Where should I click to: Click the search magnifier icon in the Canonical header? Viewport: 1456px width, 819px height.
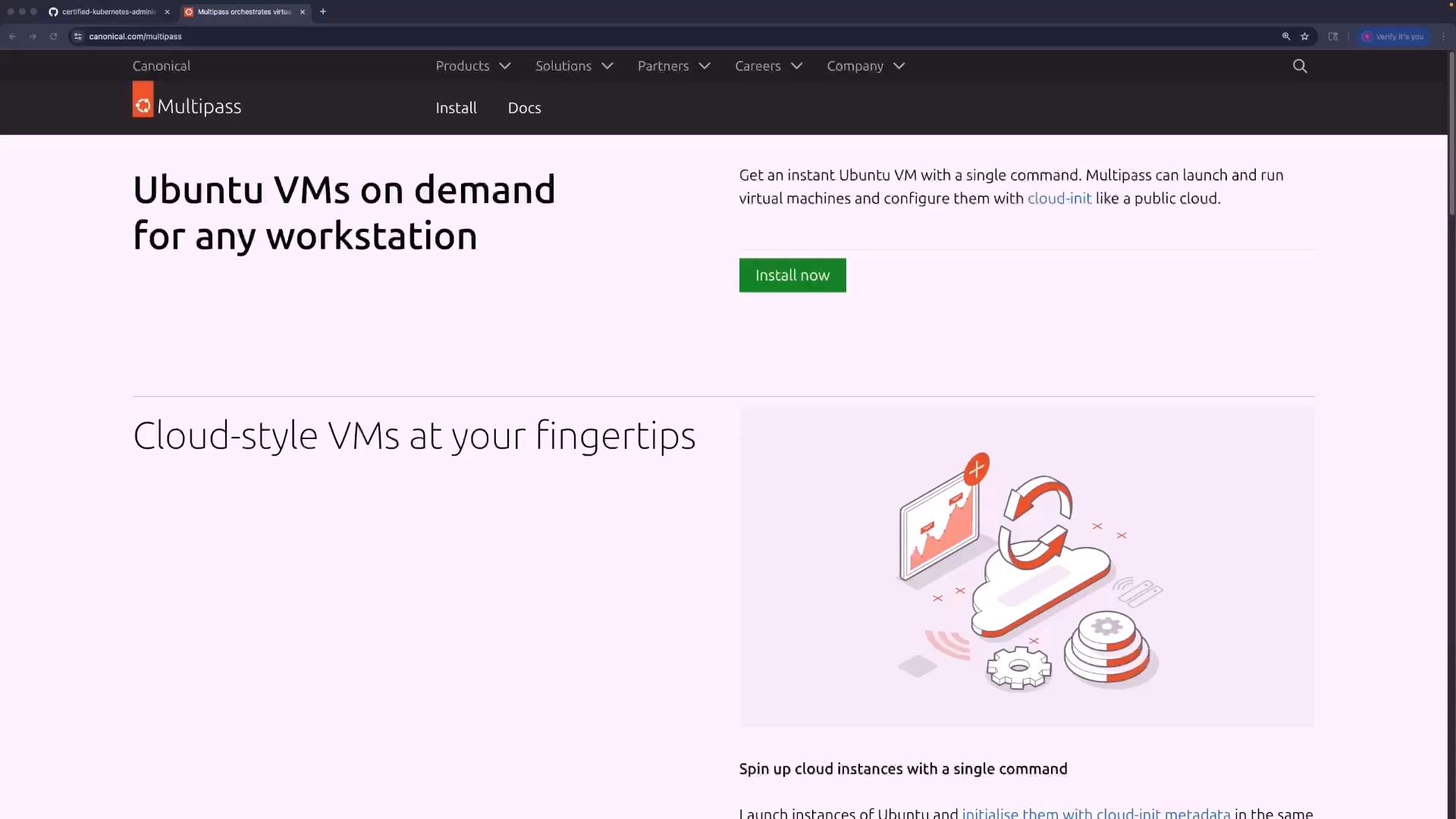[1300, 66]
